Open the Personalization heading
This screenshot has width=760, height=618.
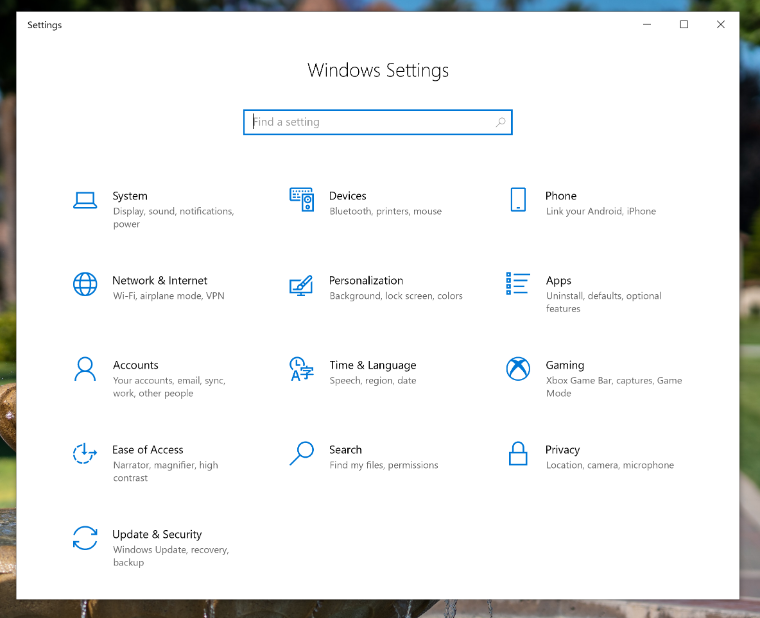coord(366,281)
